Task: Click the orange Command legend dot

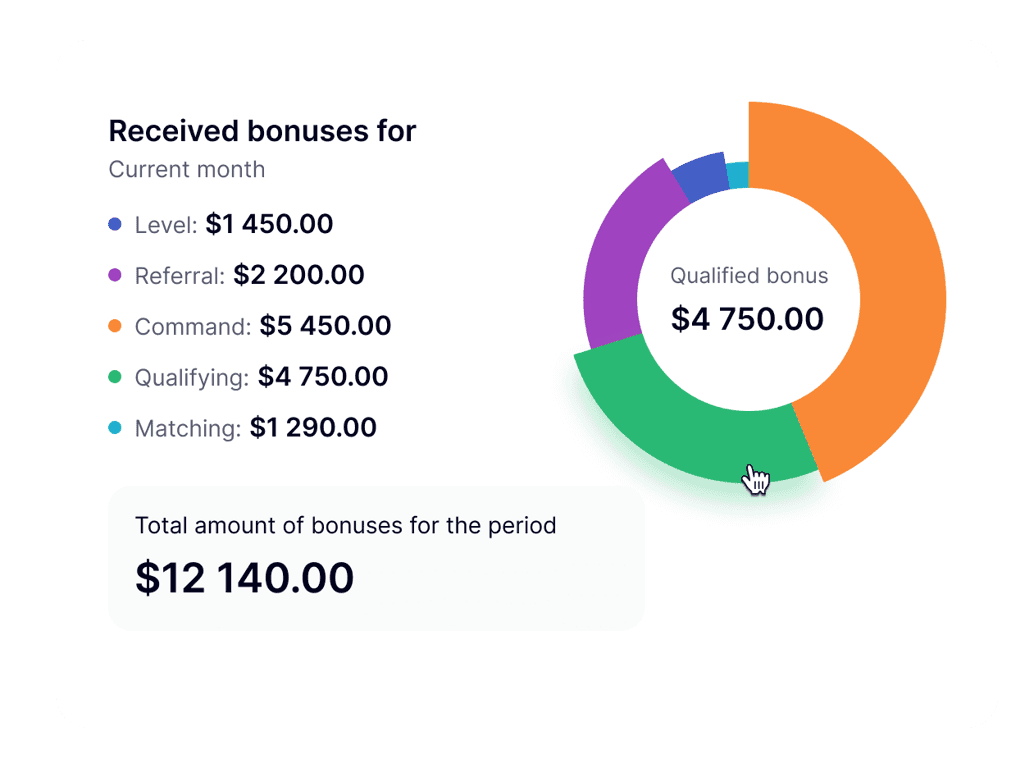Action: (115, 326)
